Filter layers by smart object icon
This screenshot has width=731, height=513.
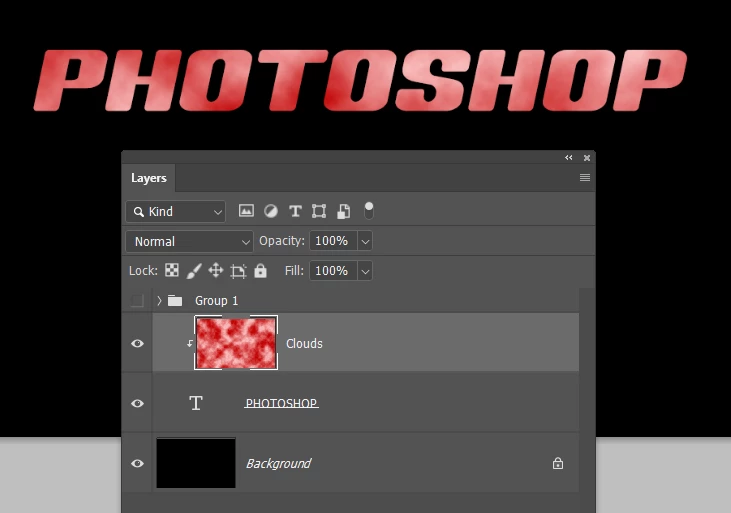(344, 211)
